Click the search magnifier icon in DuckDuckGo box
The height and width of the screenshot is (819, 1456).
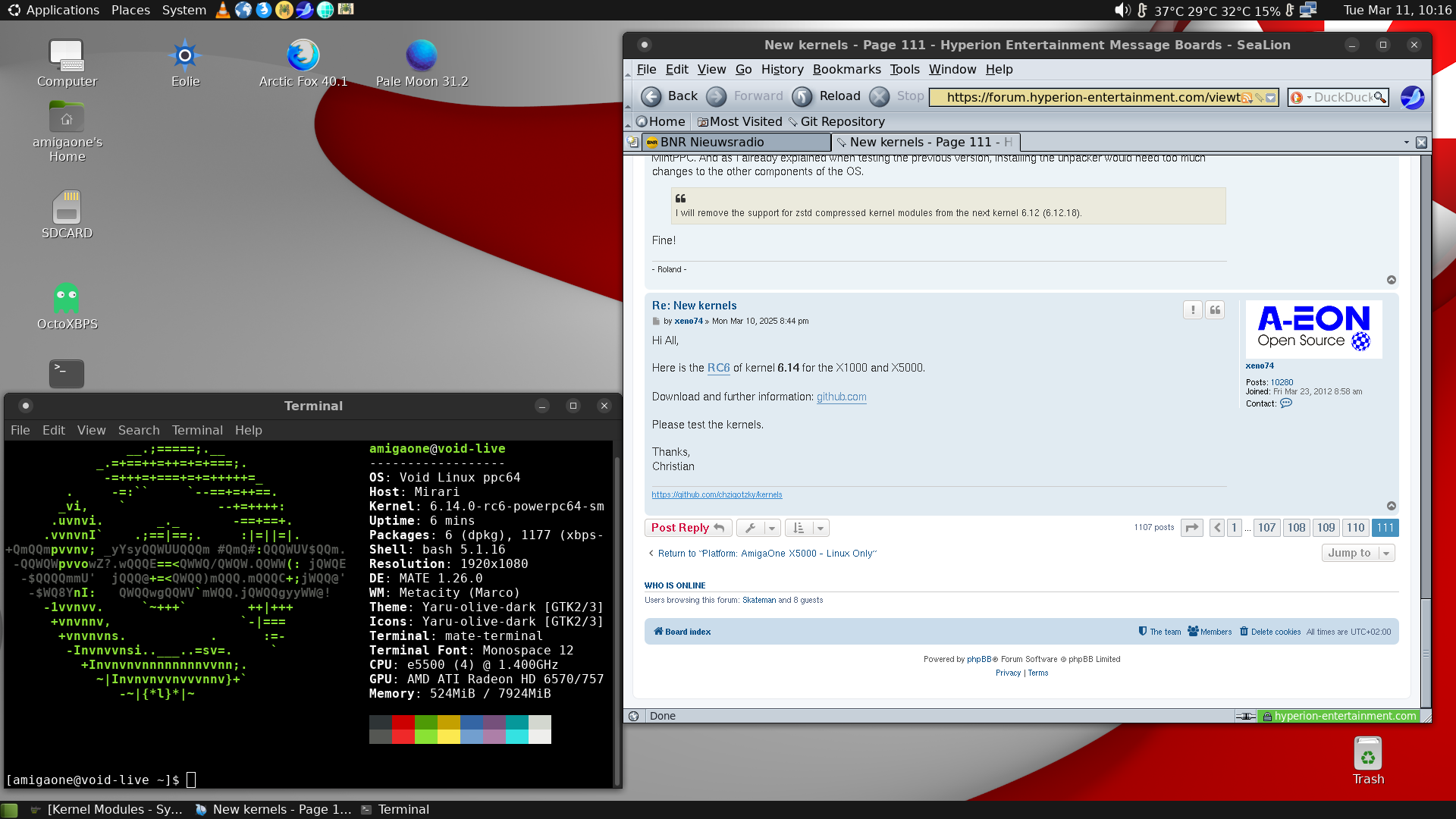click(x=1379, y=97)
